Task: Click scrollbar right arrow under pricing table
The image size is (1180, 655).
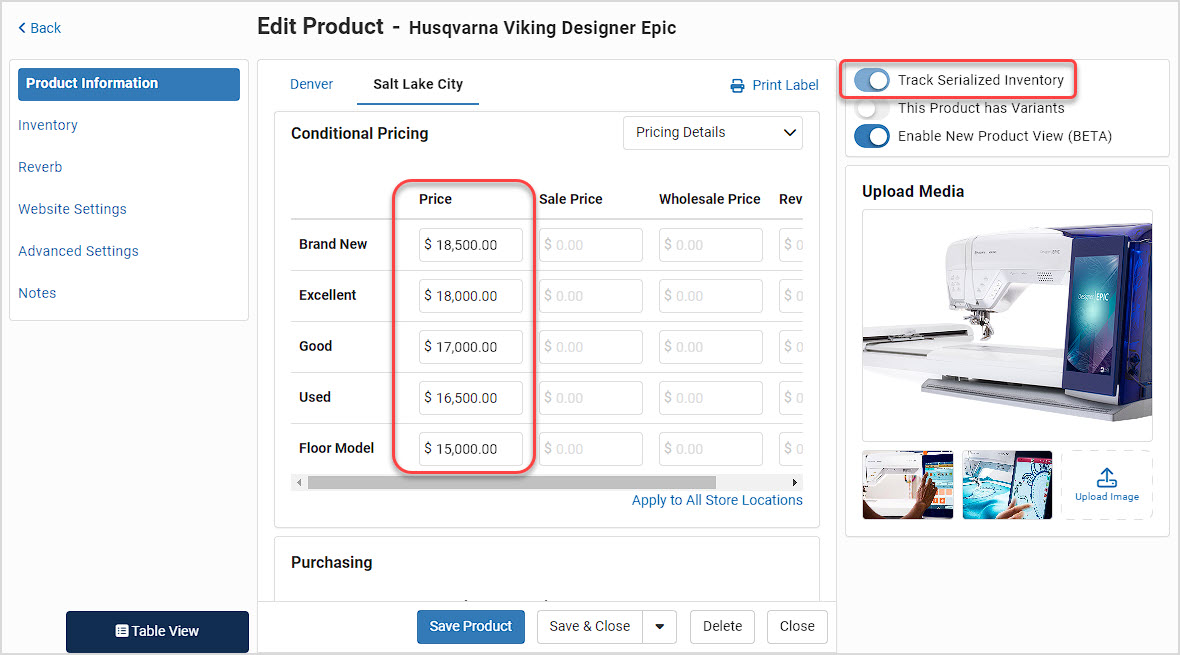Action: click(795, 483)
